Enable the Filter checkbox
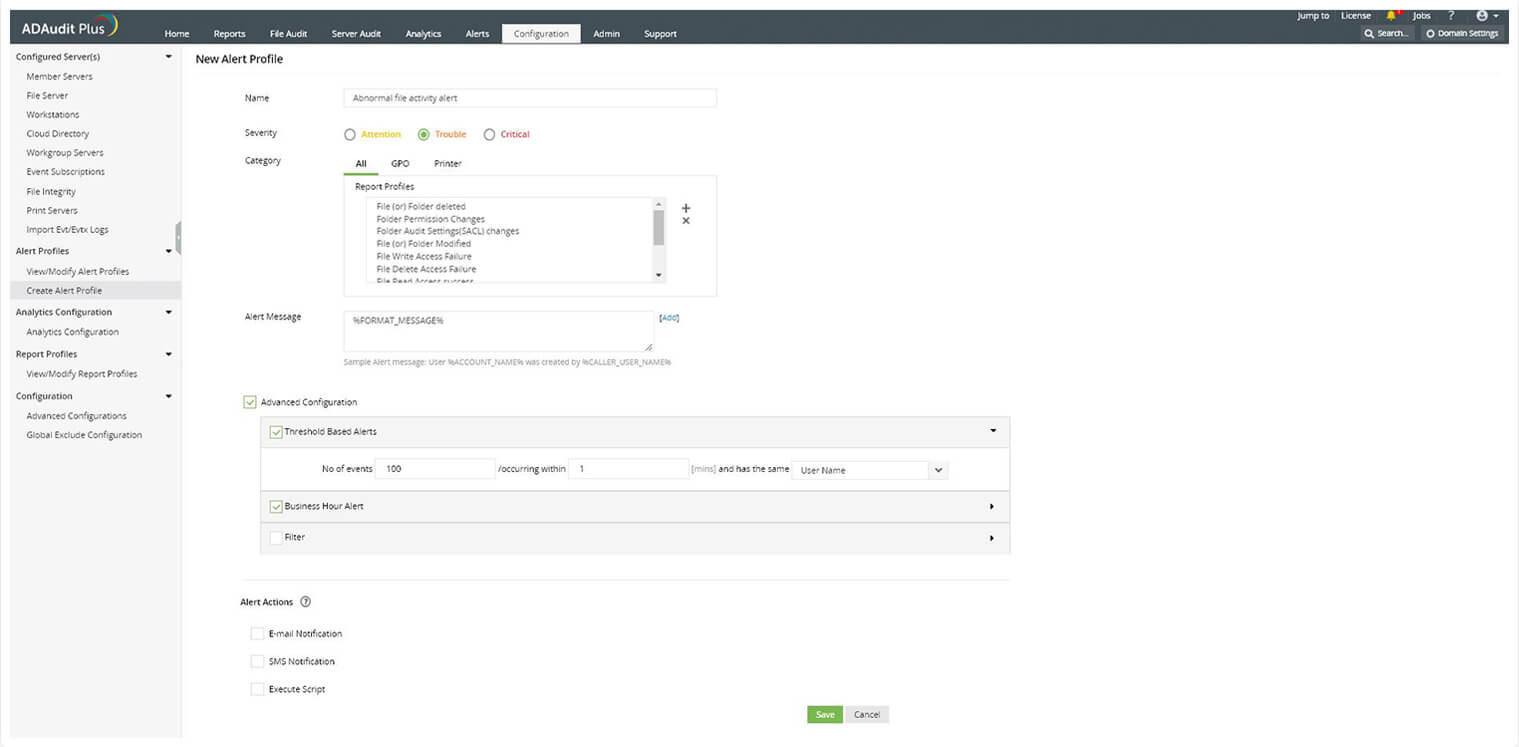The image size is (1519, 747). (277, 537)
